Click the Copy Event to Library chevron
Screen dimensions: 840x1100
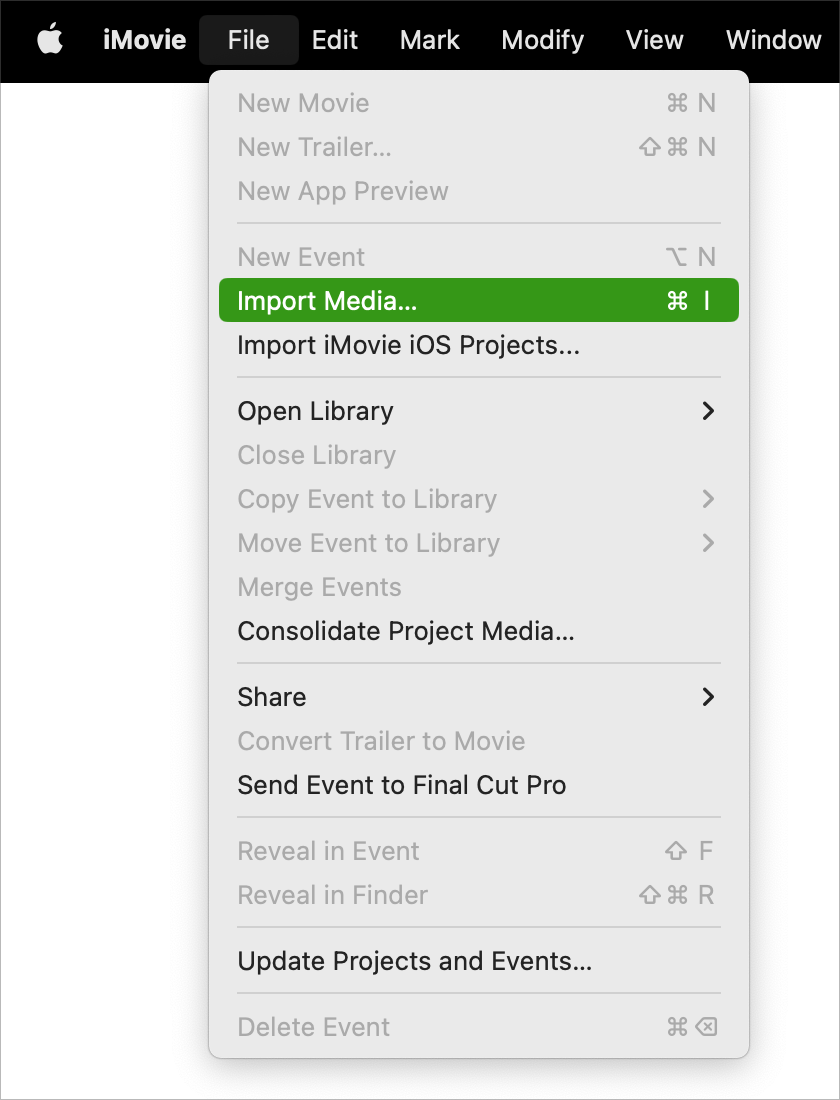708,499
